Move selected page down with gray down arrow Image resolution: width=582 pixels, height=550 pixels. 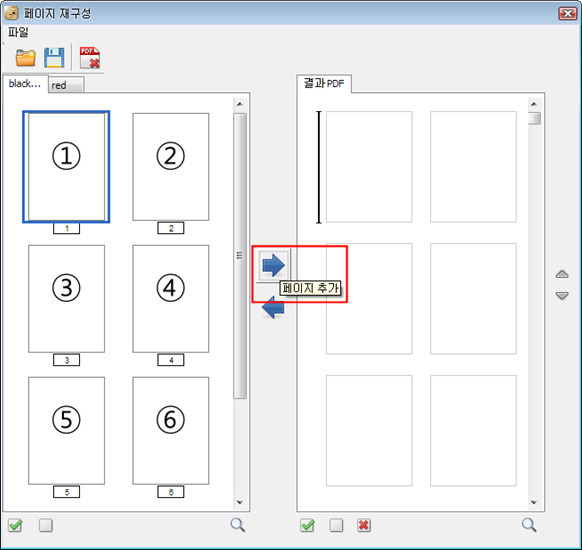[x=562, y=295]
